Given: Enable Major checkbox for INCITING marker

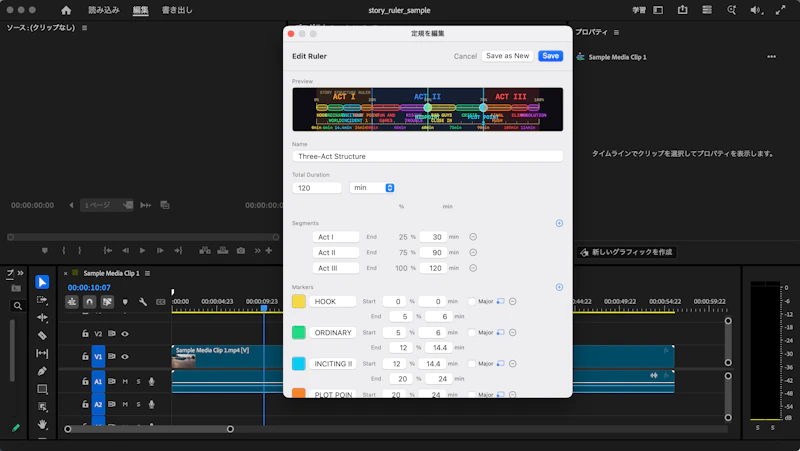Looking at the screenshot, I should 472,364.
